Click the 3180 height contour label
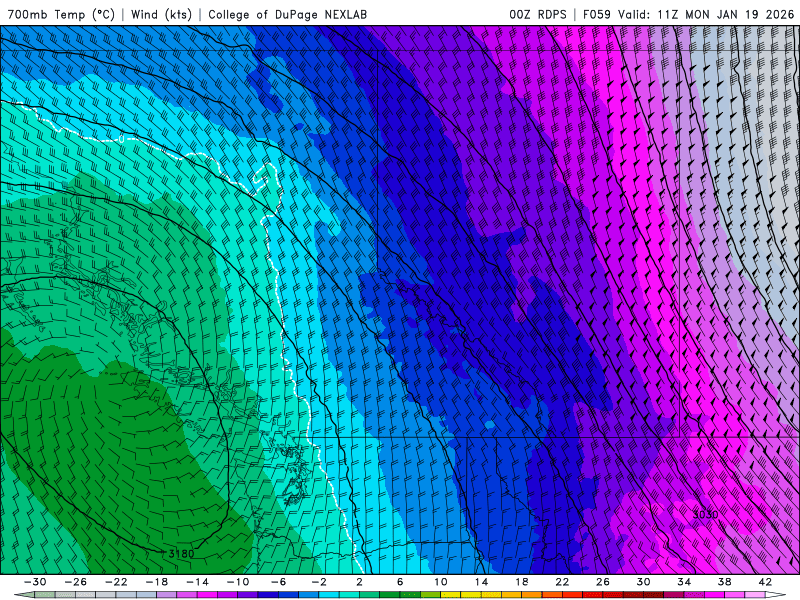 click(x=181, y=554)
